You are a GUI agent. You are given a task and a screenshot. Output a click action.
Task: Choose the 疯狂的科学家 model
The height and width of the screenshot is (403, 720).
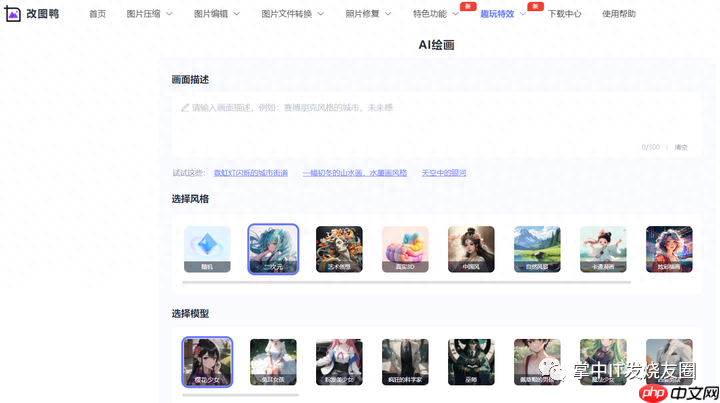[405, 362]
